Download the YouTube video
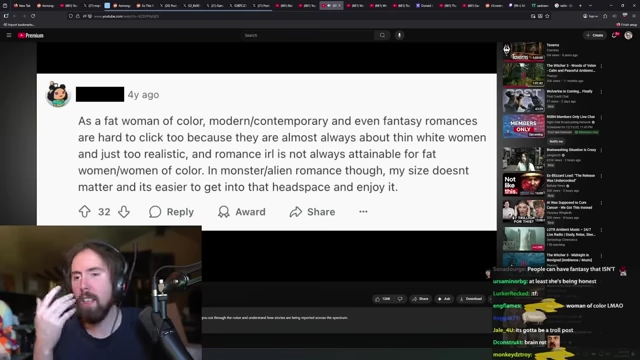The height and width of the screenshot is (360, 640). point(471,299)
